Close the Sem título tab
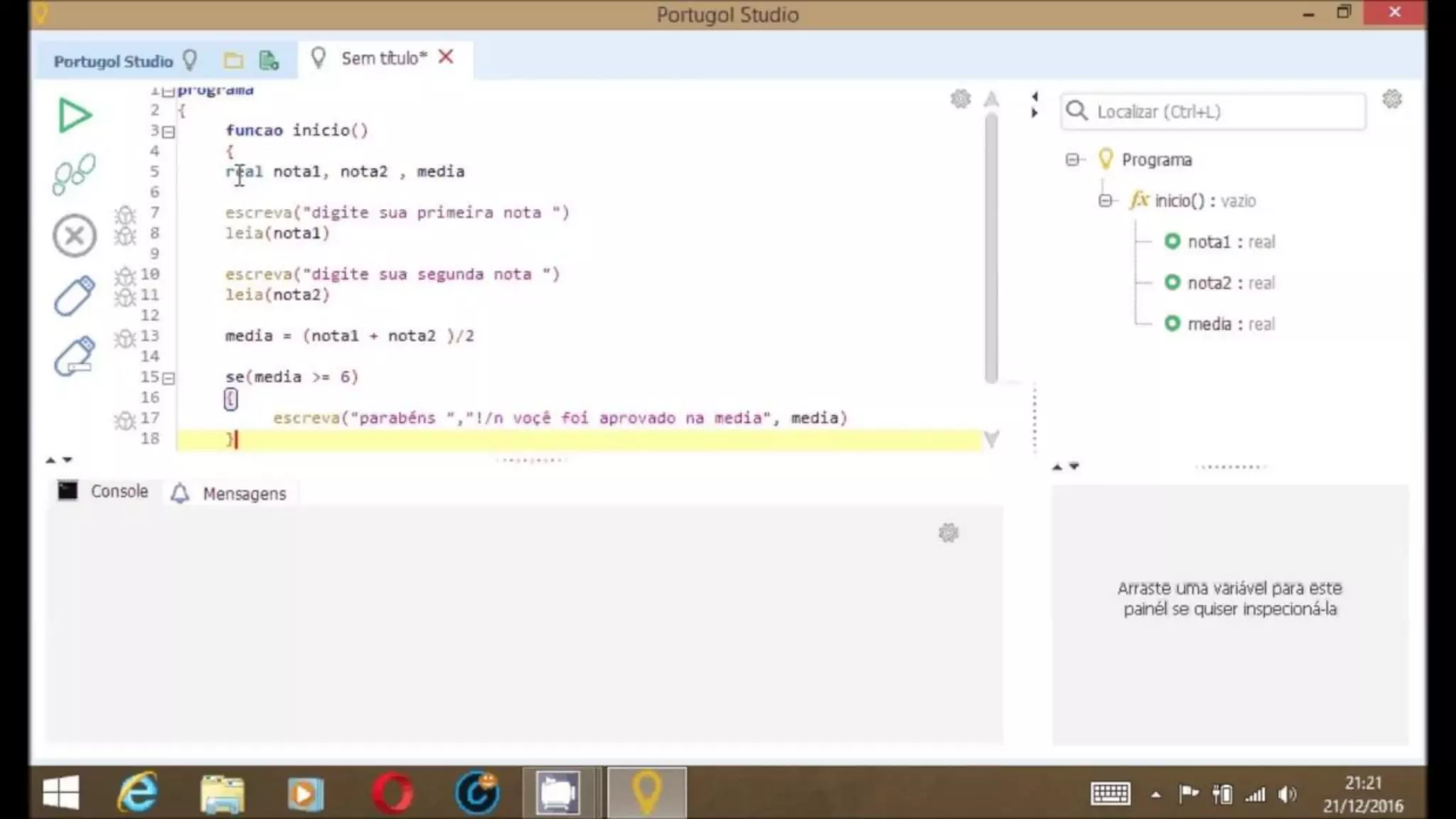The height and width of the screenshot is (819, 1456). click(446, 57)
